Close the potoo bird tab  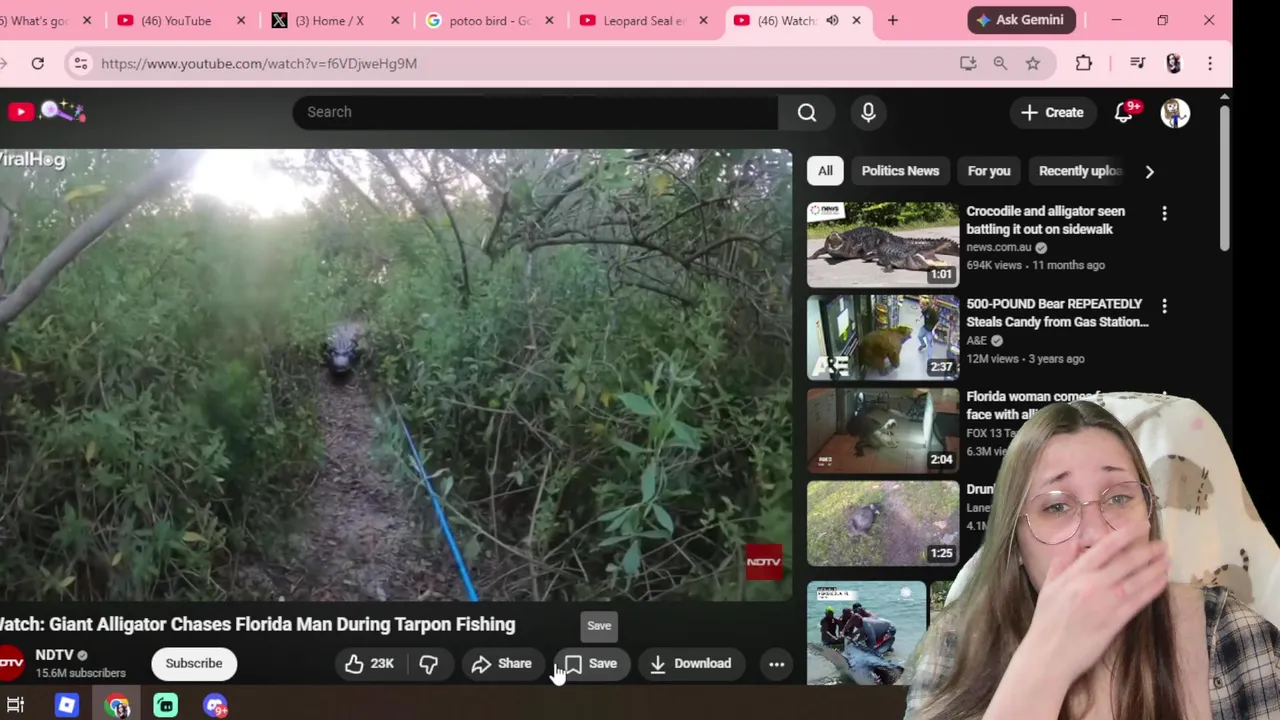pyautogui.click(x=549, y=20)
